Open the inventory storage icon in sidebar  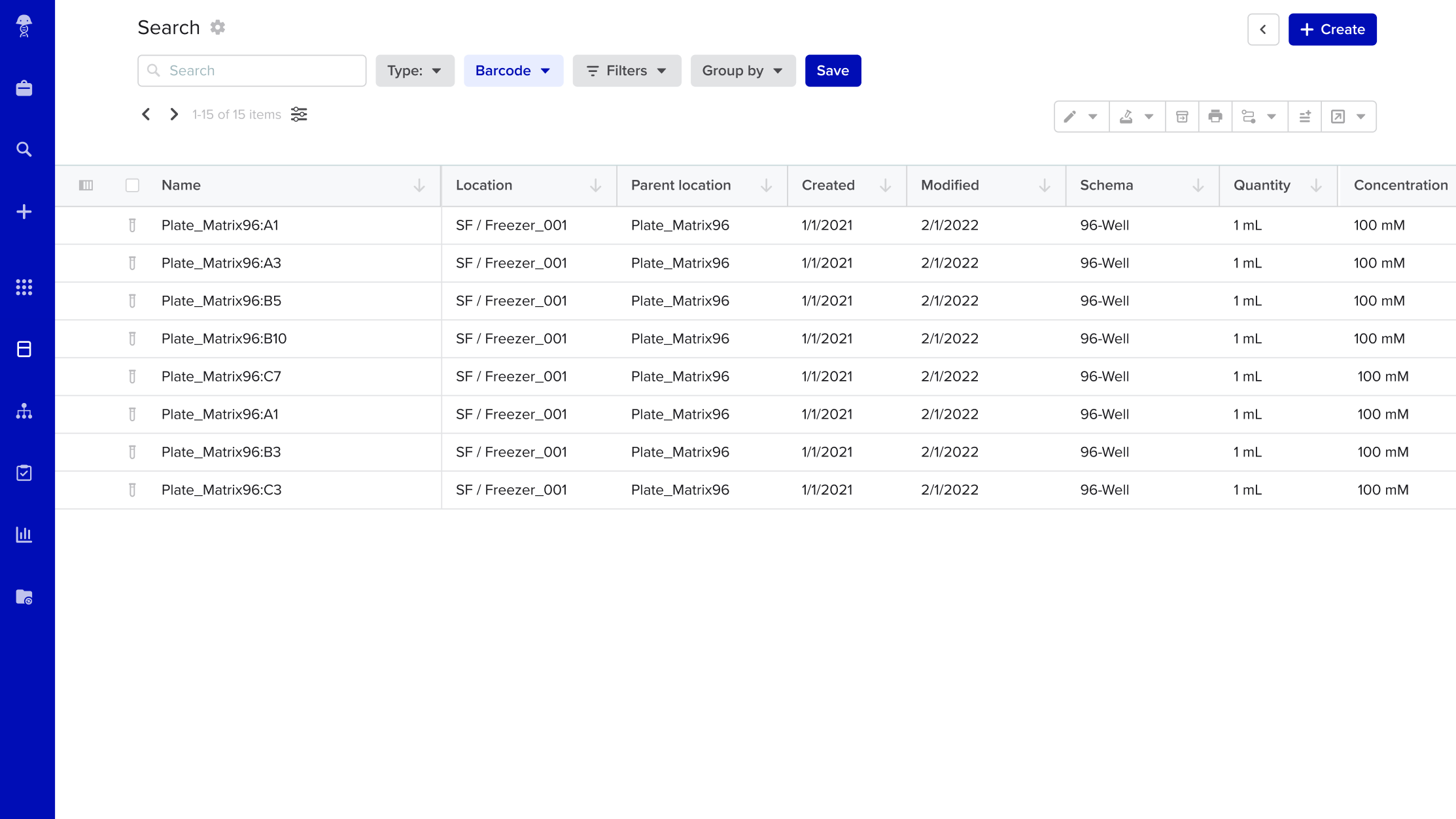click(x=24, y=349)
